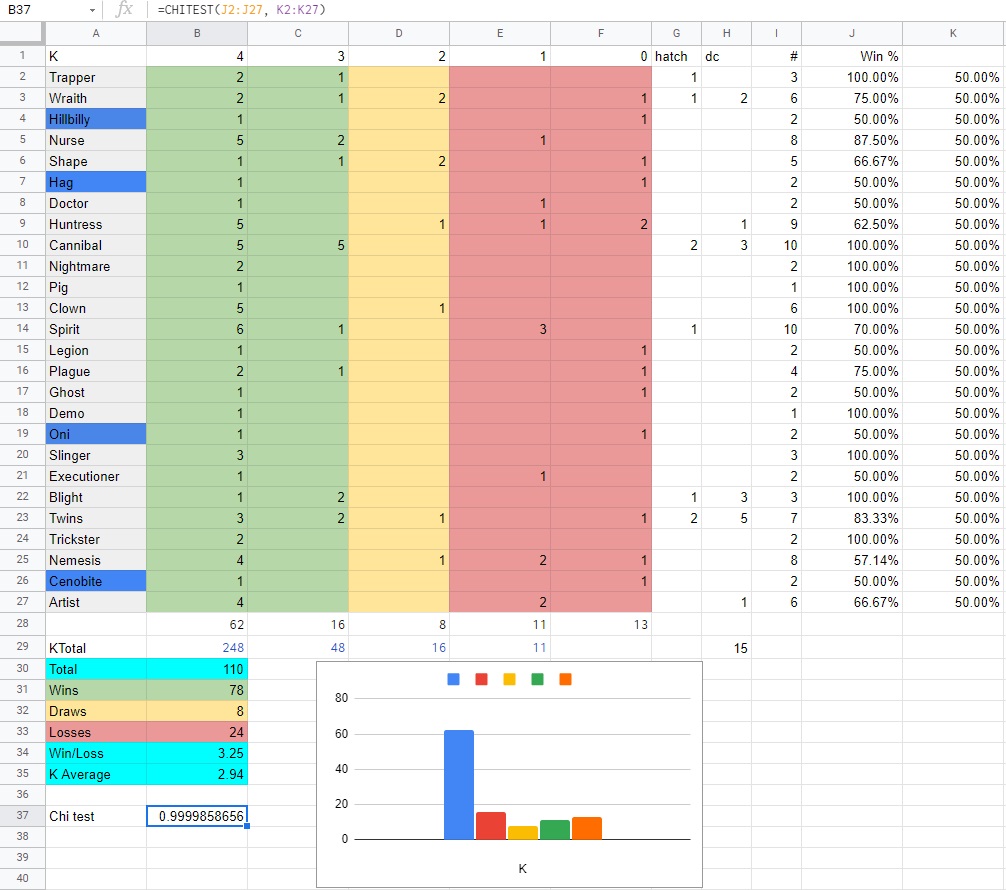Click the orange legend swatch in chart
This screenshot has width=1006, height=890.
point(565,679)
